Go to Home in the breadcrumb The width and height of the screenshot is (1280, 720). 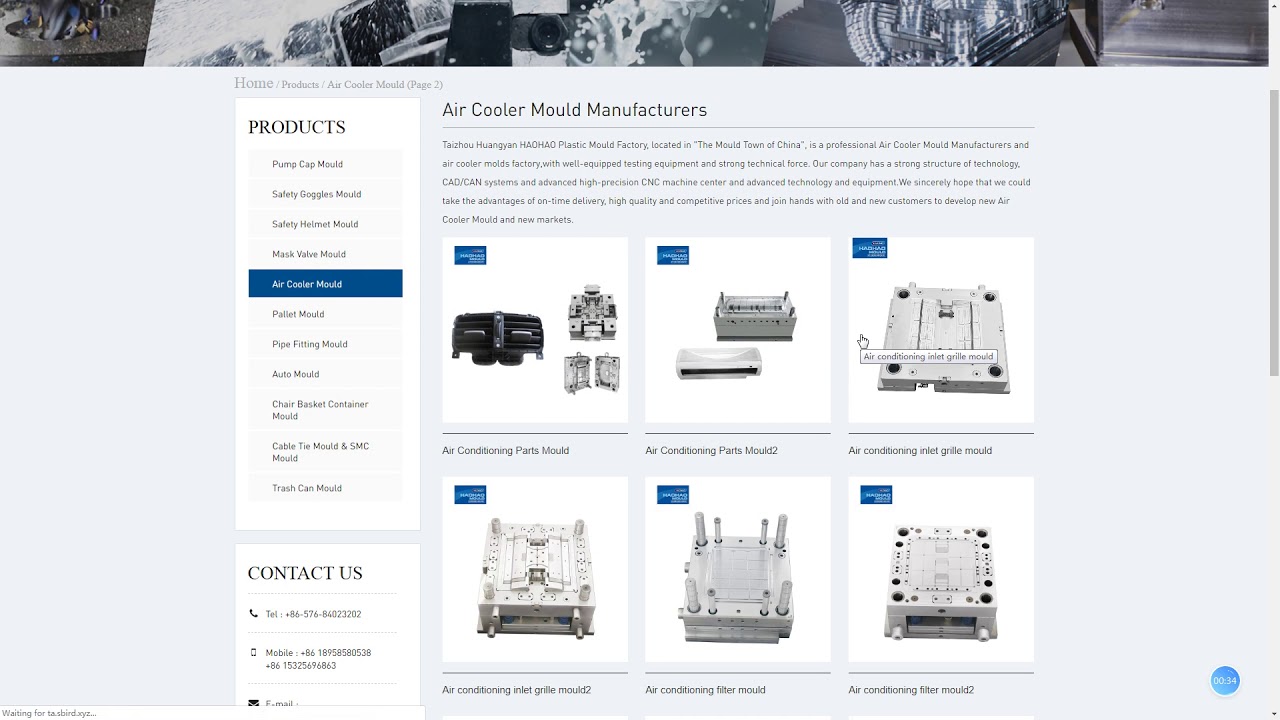(x=253, y=83)
